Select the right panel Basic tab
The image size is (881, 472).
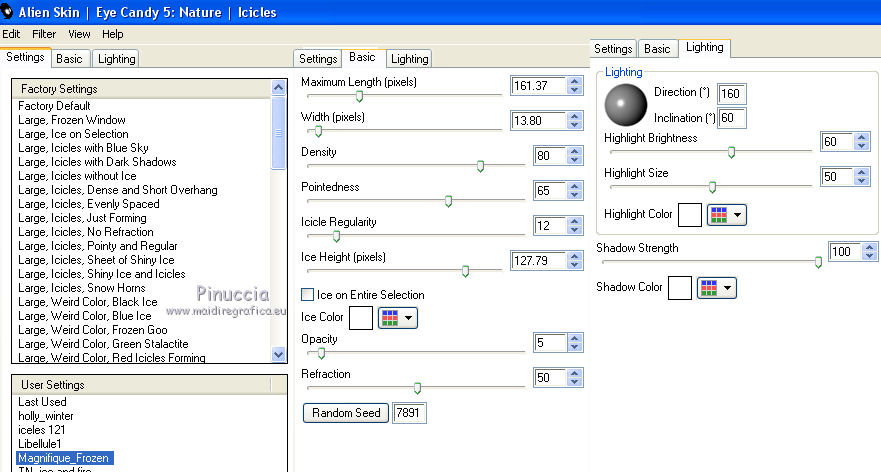click(657, 49)
